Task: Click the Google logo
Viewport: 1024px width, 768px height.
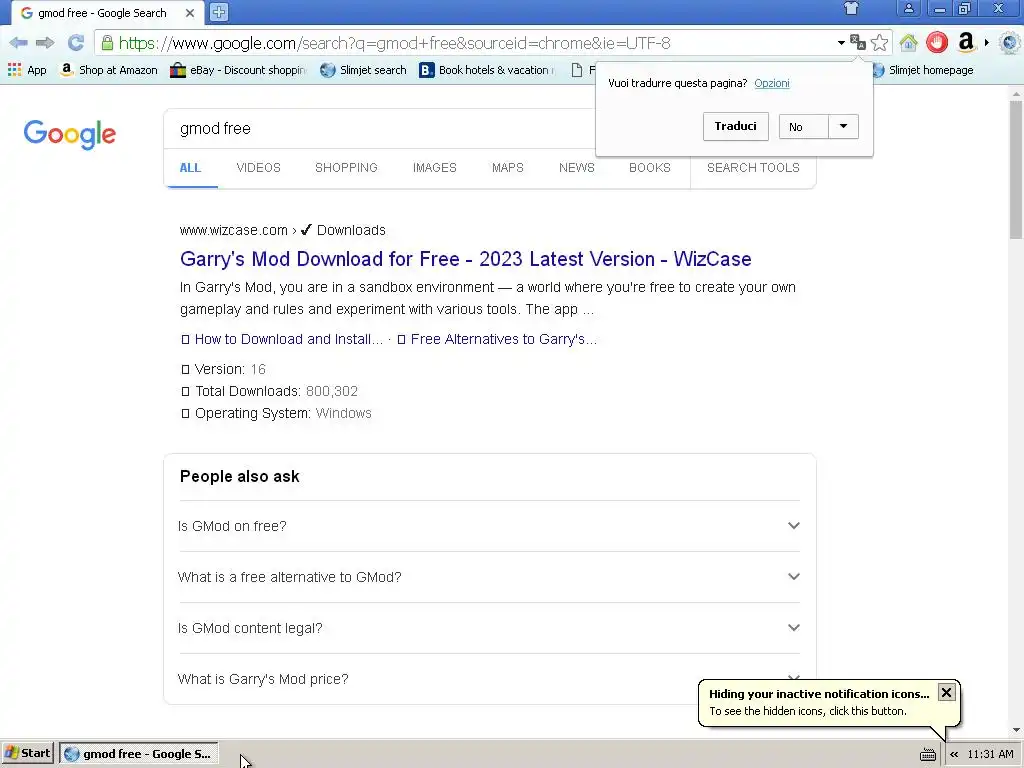Action: [70, 134]
